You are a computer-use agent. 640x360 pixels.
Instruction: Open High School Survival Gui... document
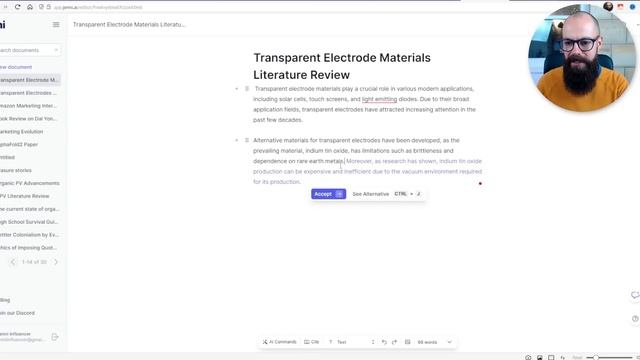[x=29, y=222]
